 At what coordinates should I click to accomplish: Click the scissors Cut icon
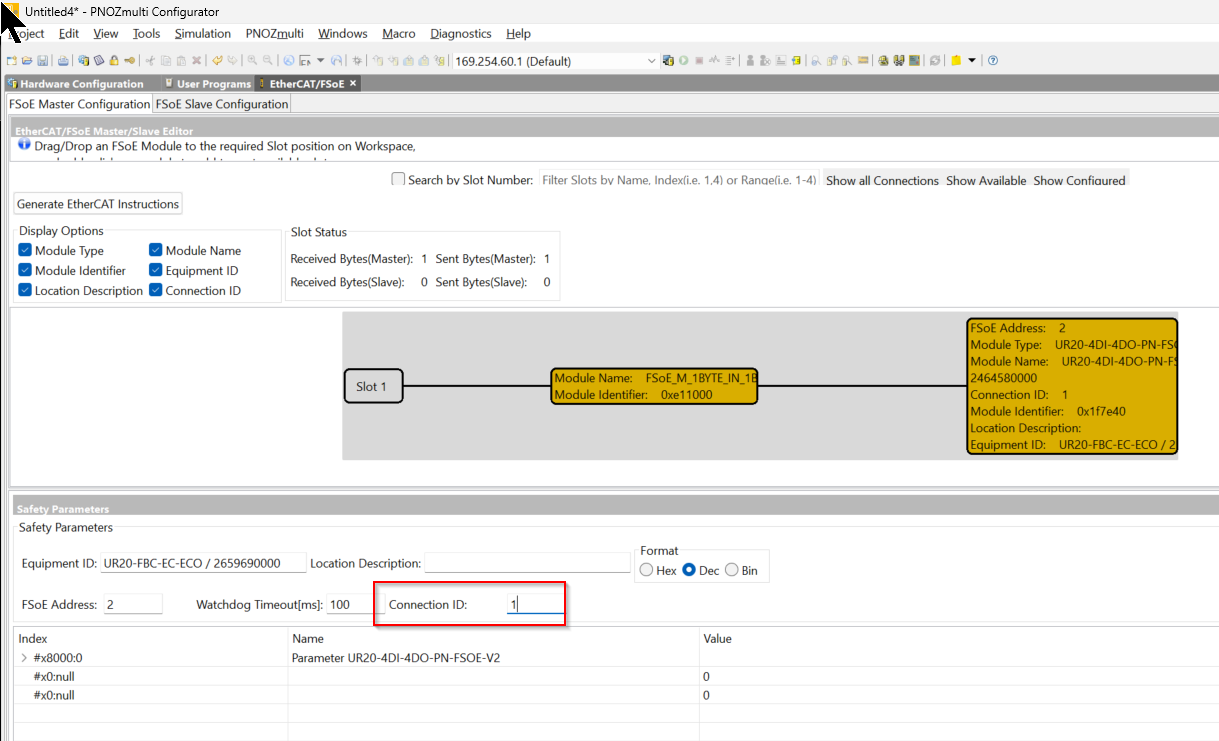click(150, 61)
